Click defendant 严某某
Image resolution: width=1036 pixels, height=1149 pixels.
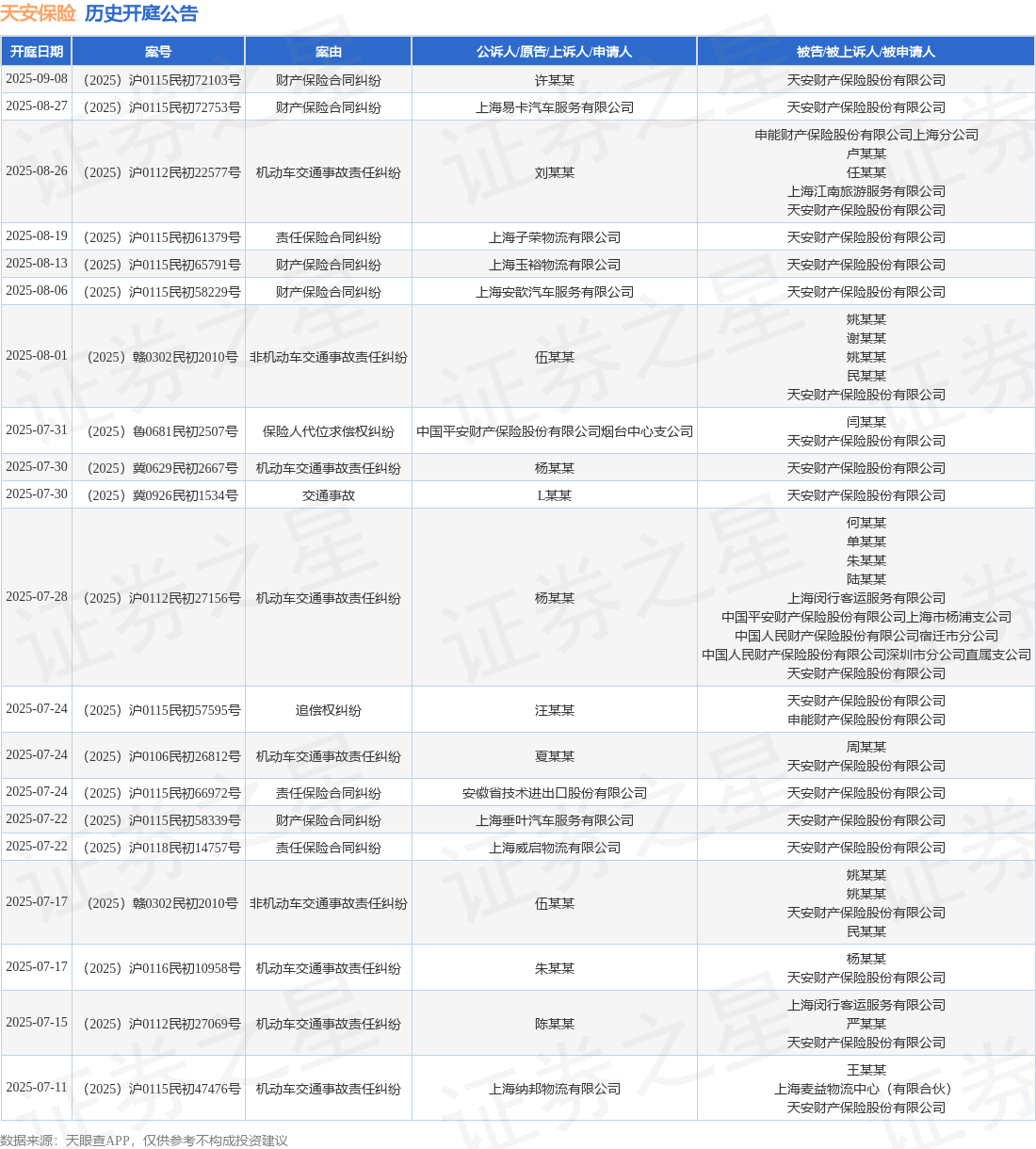(866, 1024)
